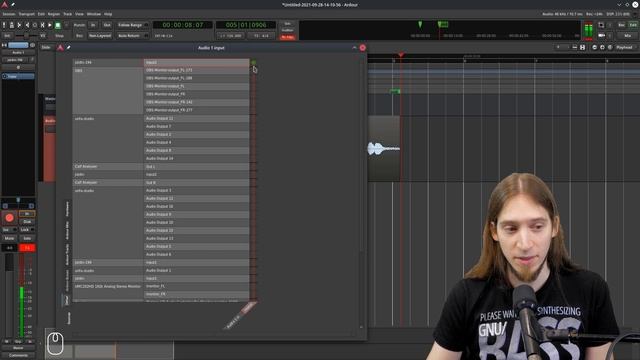Image resolution: width=640 pixels, height=360 pixels.
Task: Toggle the Solo alert button
Action: coord(287,24)
